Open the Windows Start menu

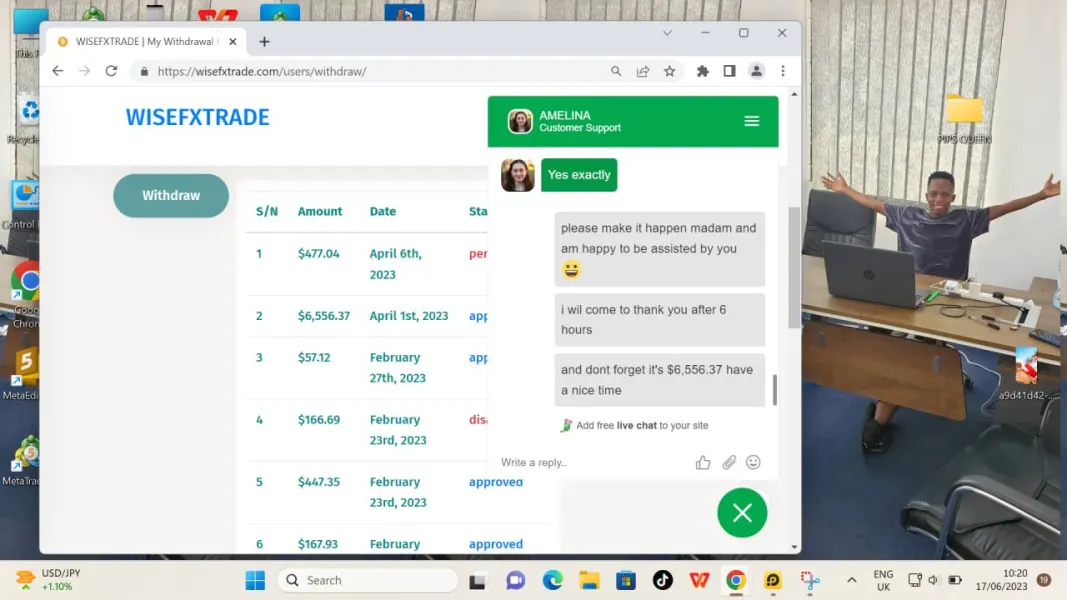[255, 580]
